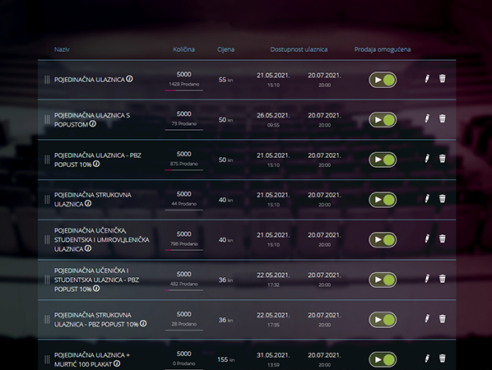Edit the 40 kn POJEDINAČNA STRUKOVNA ULAZNICA
This screenshot has width=492, height=370.
(427, 199)
